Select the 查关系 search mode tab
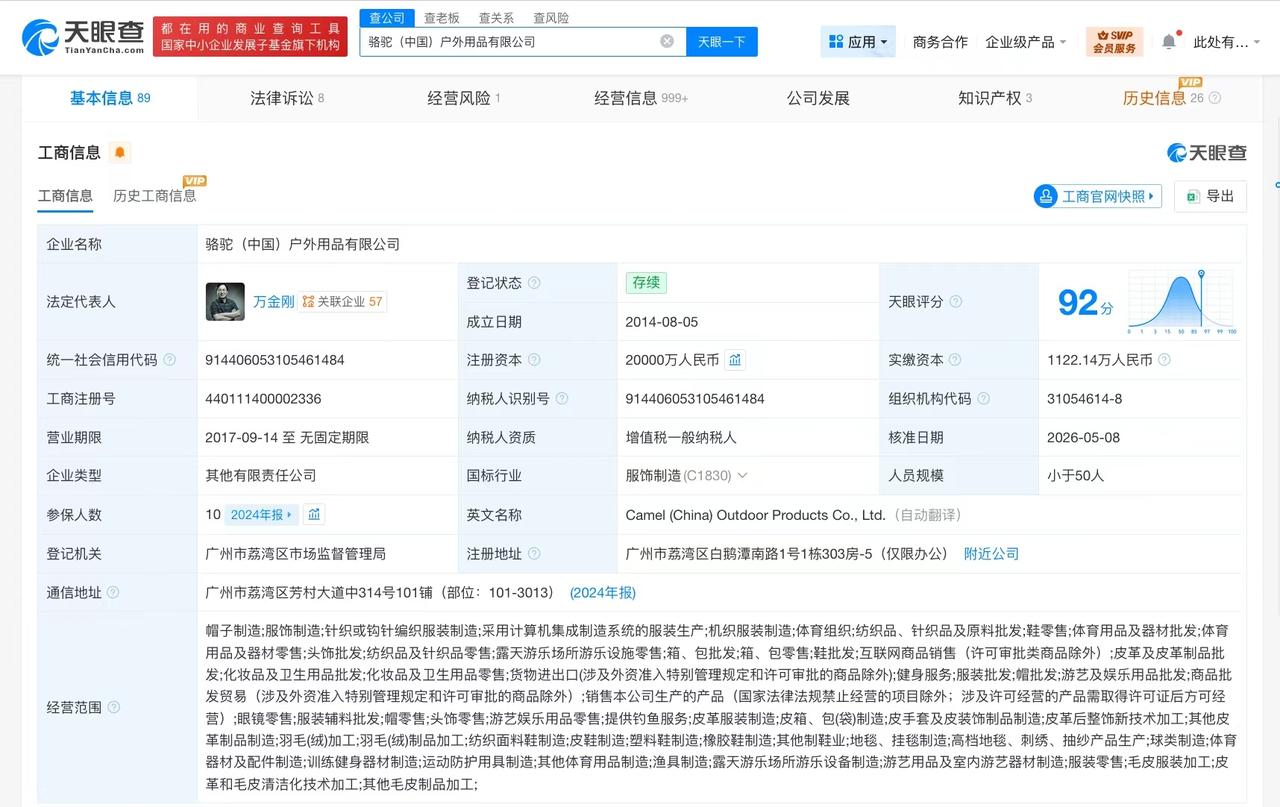 point(496,18)
